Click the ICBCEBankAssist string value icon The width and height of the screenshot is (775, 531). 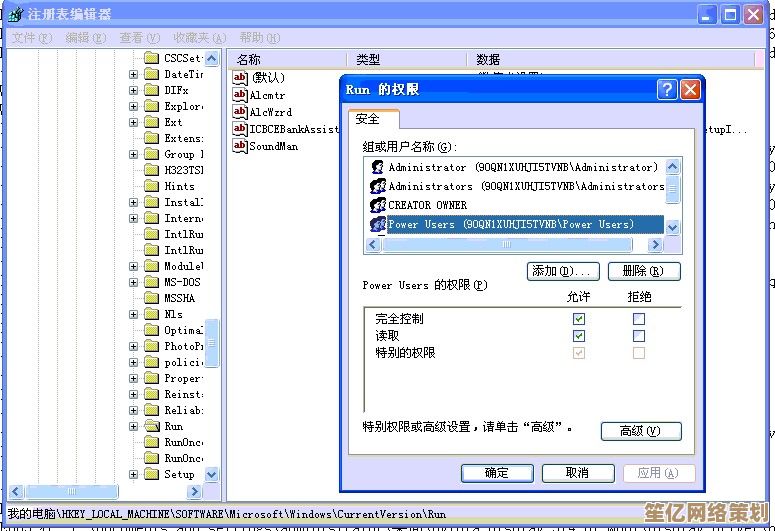point(240,129)
